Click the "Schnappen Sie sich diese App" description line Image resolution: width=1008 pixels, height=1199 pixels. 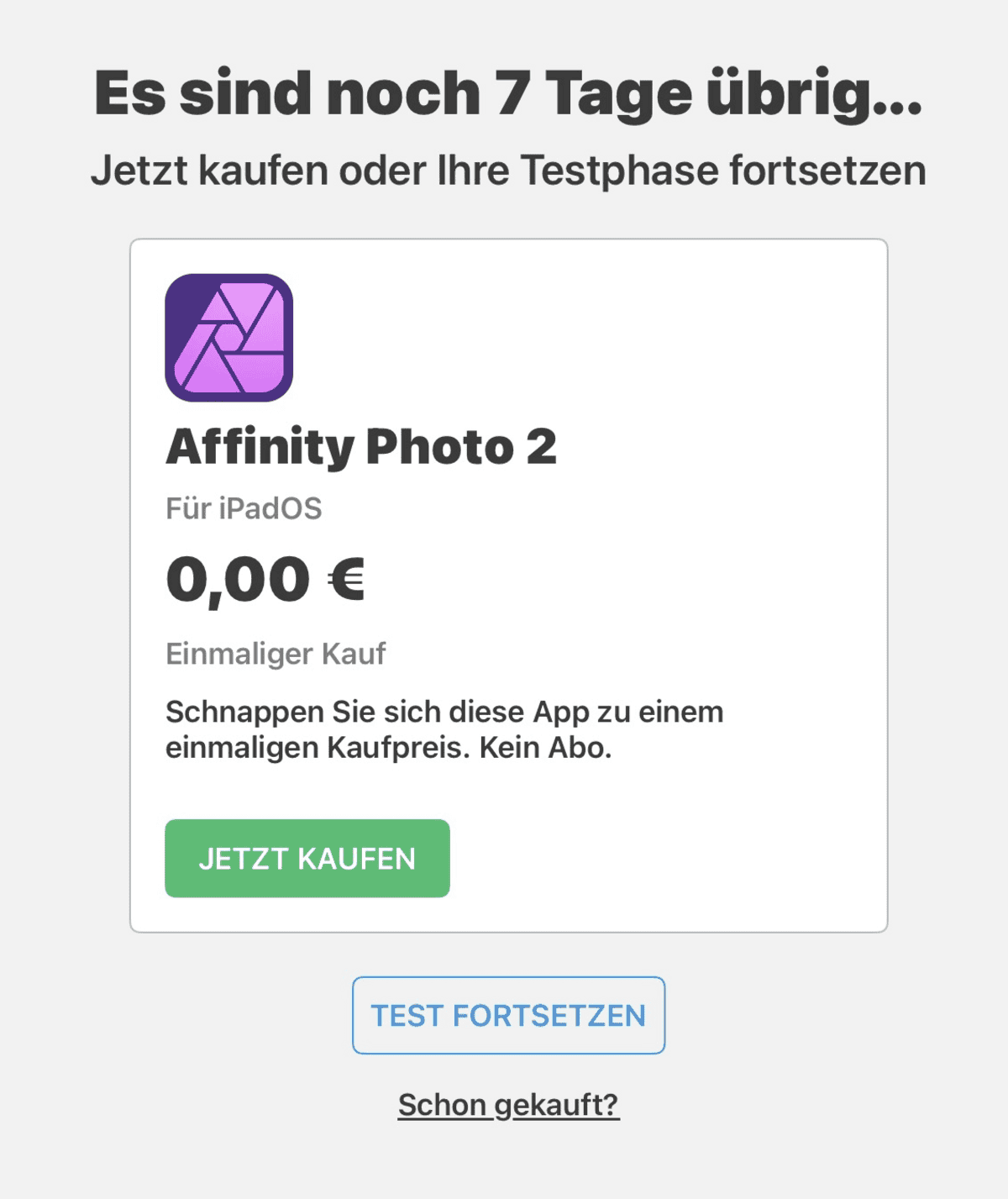(444, 712)
